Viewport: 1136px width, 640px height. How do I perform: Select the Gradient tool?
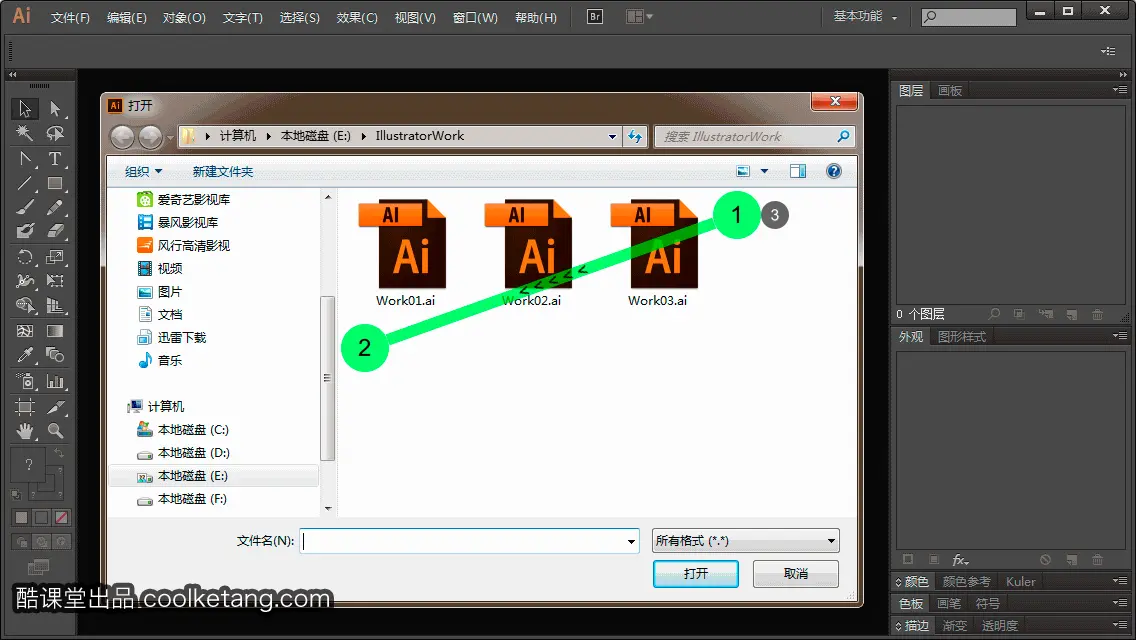55,331
